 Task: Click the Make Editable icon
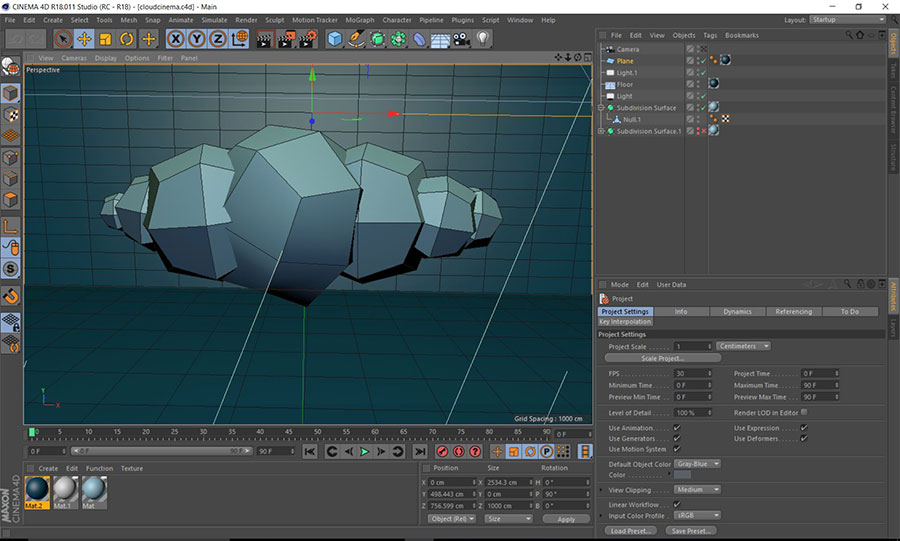click(10, 67)
